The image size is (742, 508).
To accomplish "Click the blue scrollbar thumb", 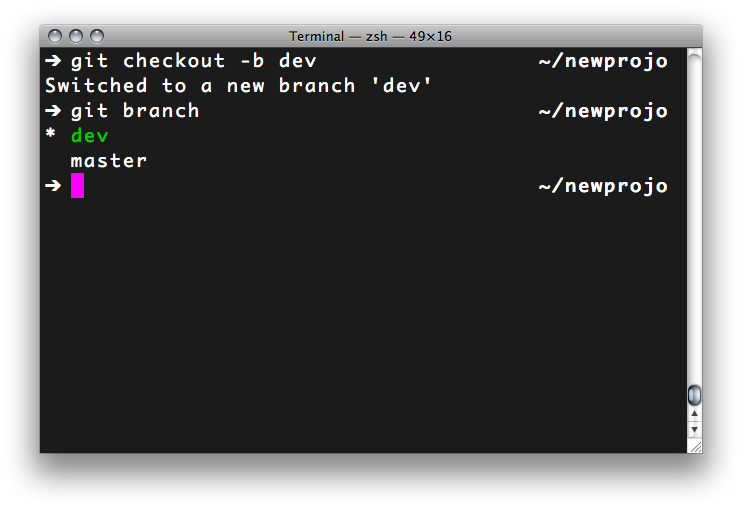I will pyautogui.click(x=694, y=395).
